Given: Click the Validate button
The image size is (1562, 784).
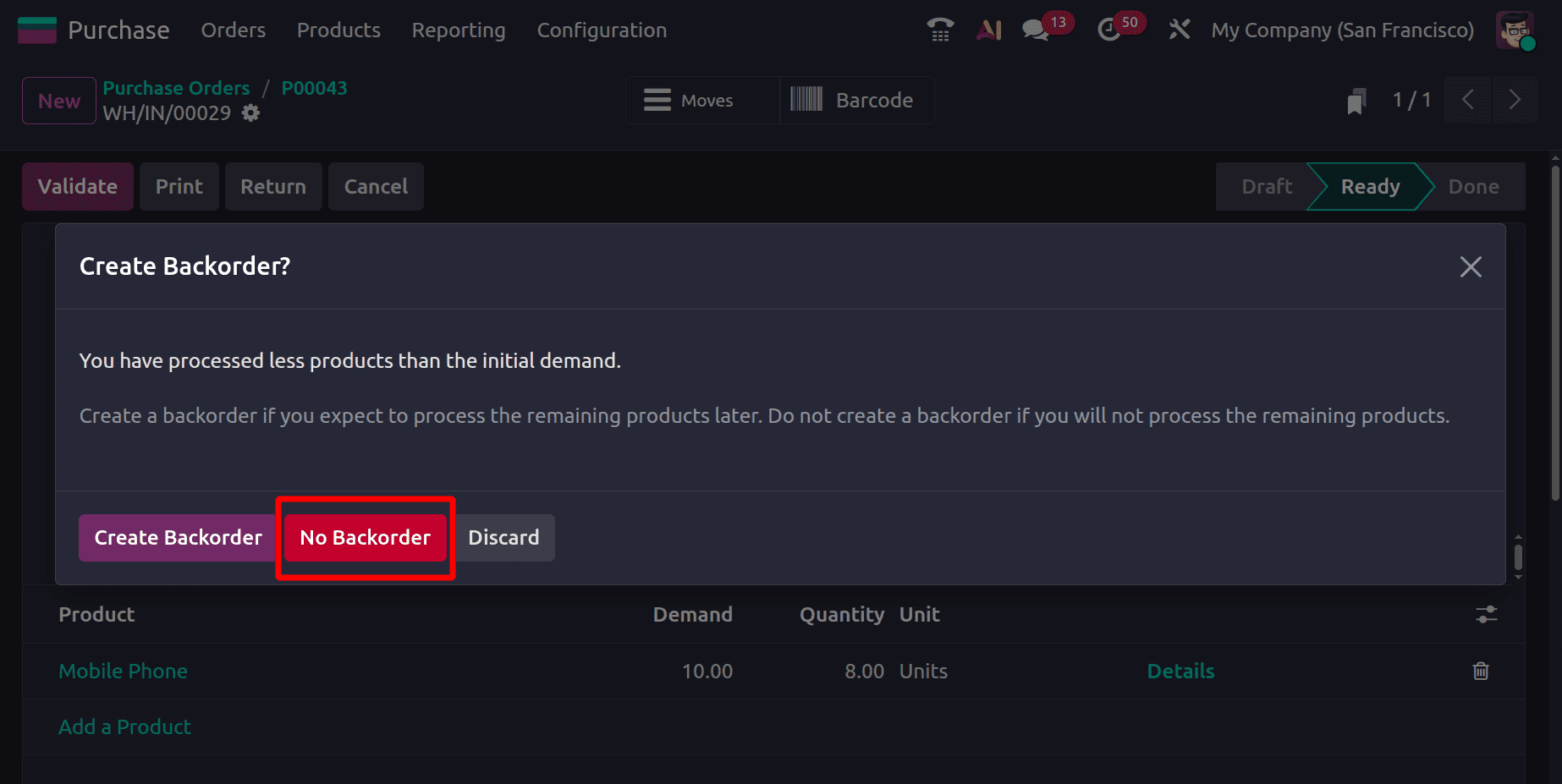Looking at the screenshot, I should coord(77,186).
